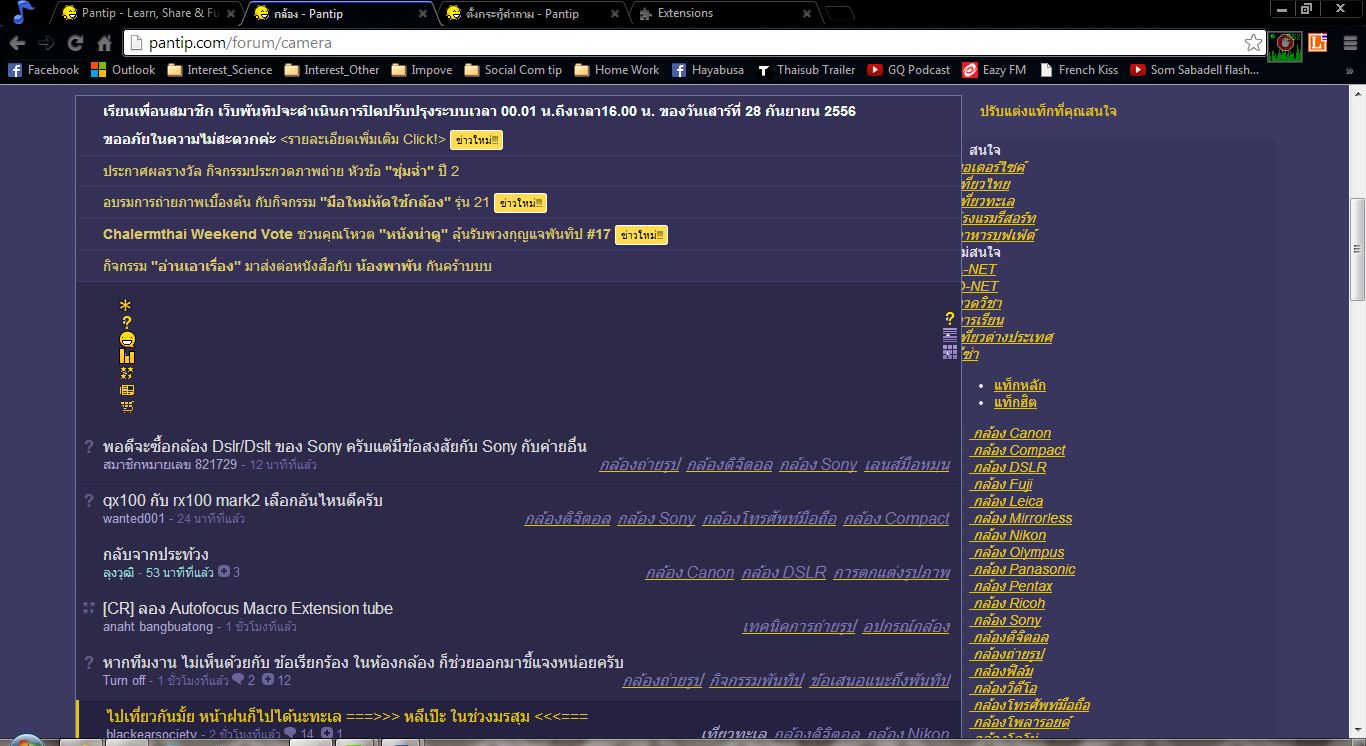Select แท็กหลัก tab in sidebar
Image resolution: width=1366 pixels, height=746 pixels.
[1020, 385]
